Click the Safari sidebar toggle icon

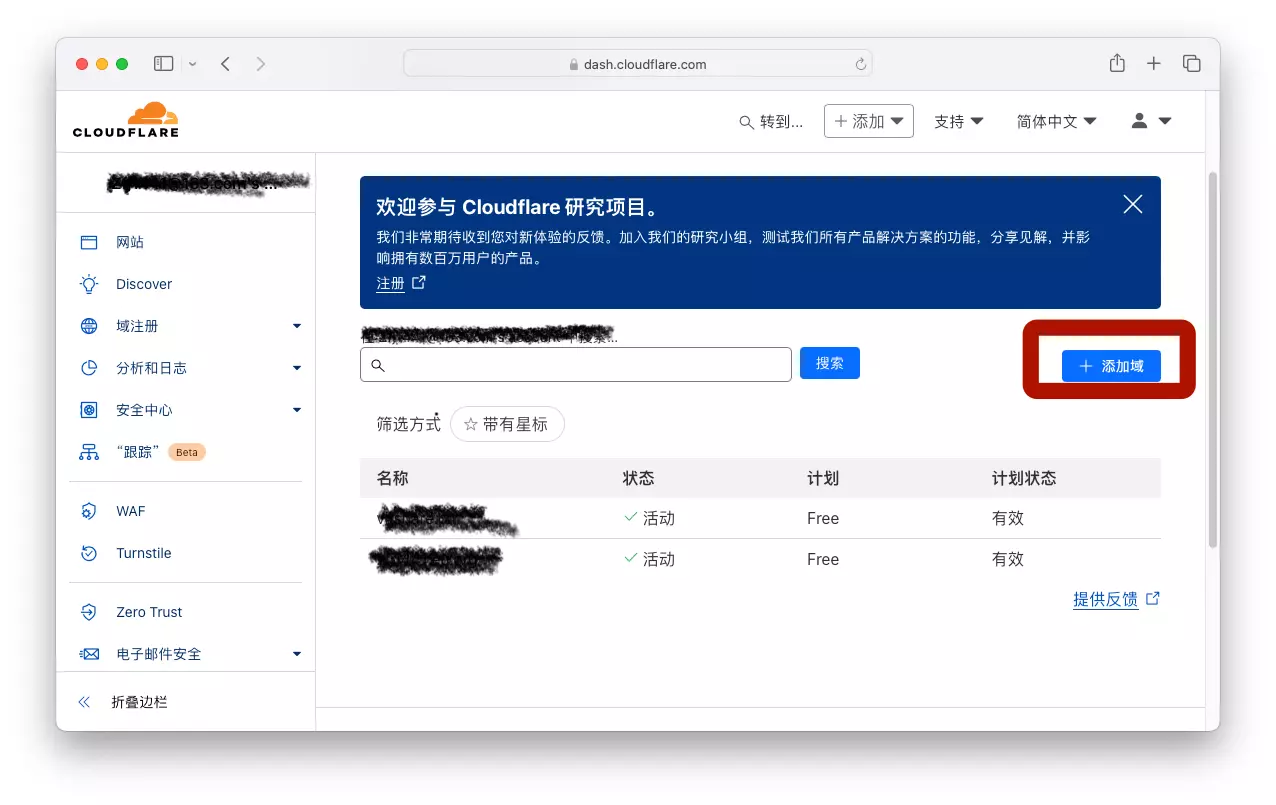tap(164, 64)
